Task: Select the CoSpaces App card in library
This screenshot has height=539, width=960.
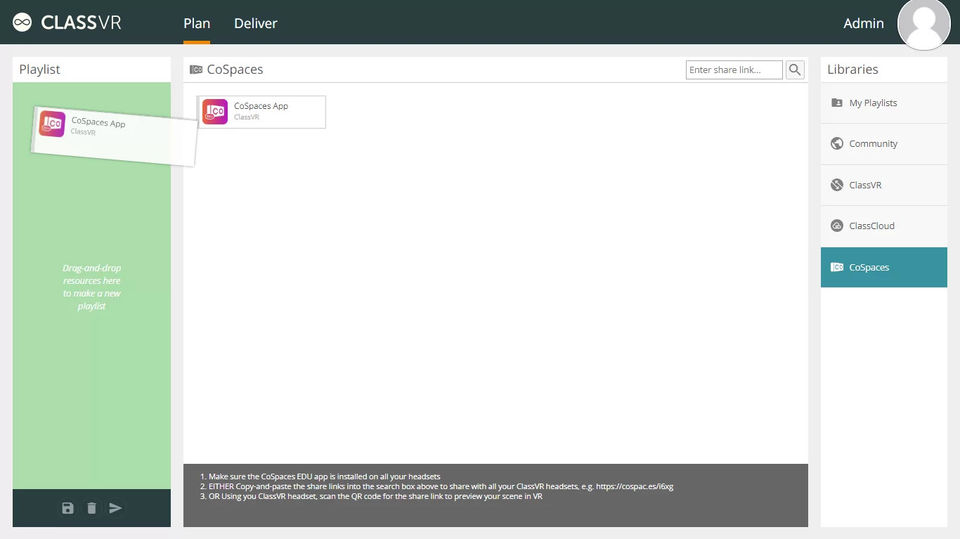Action: [x=261, y=111]
